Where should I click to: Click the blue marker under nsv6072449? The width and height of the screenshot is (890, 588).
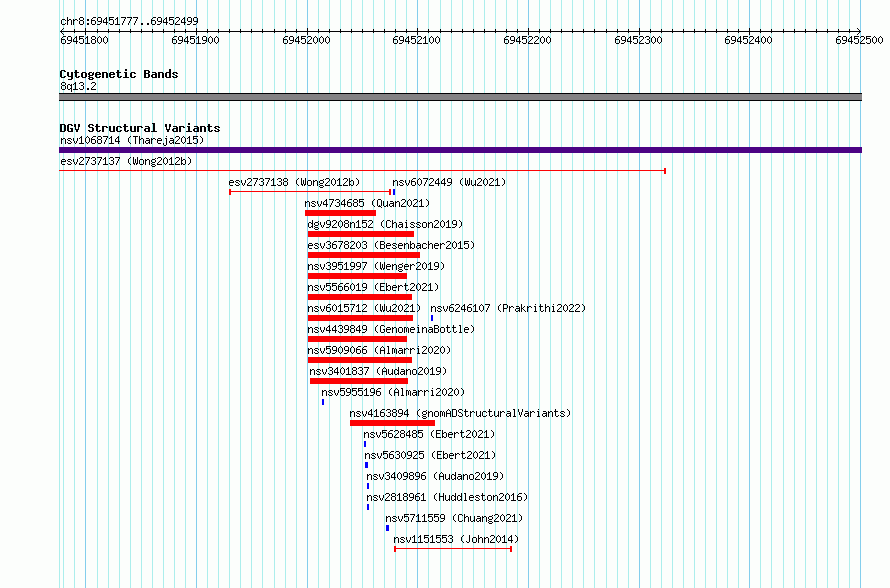click(x=394, y=192)
